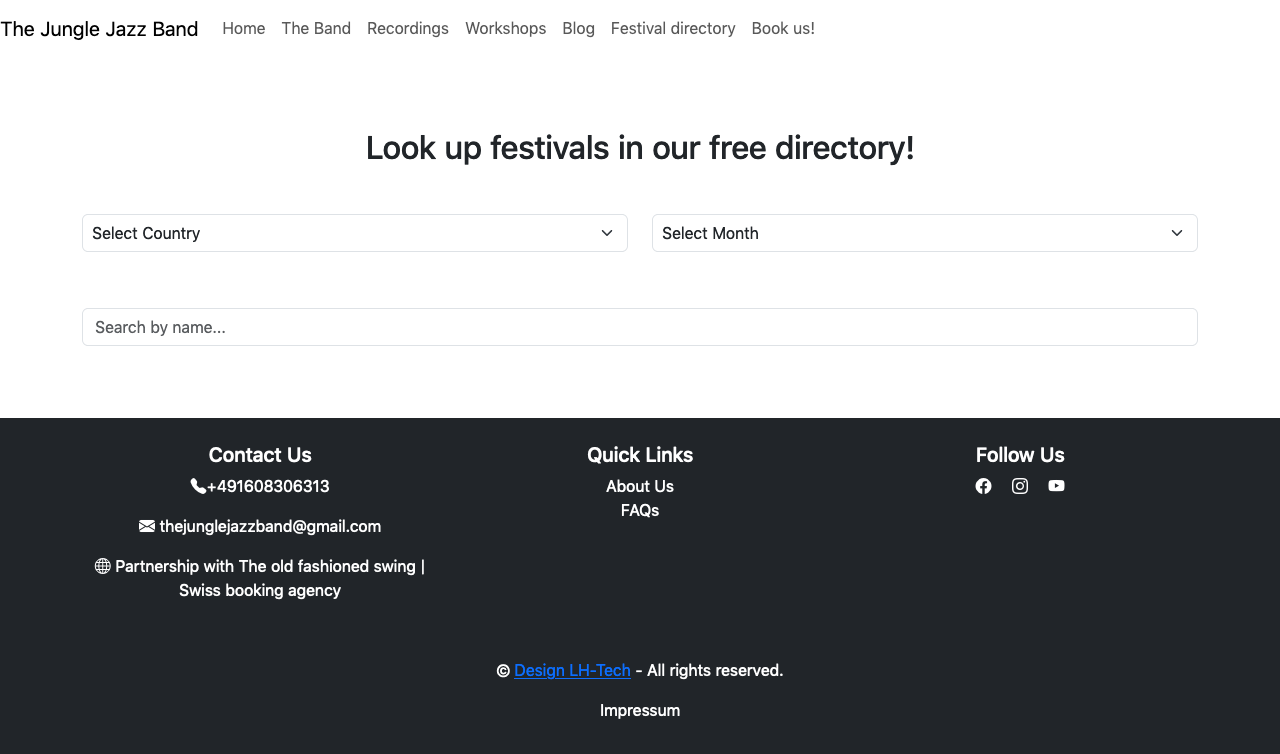Open the Impressum link

(x=640, y=710)
